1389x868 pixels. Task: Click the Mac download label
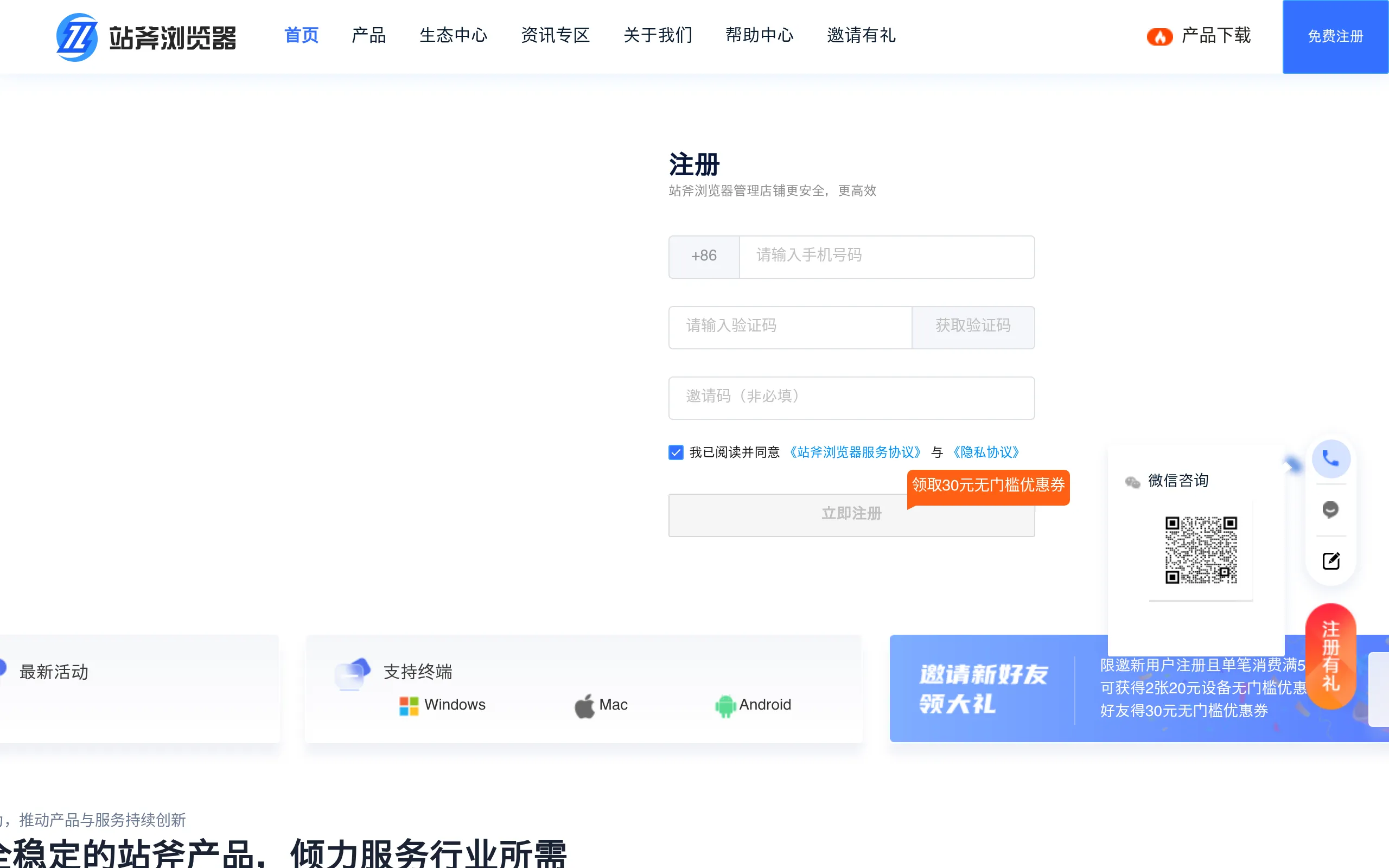(x=613, y=705)
